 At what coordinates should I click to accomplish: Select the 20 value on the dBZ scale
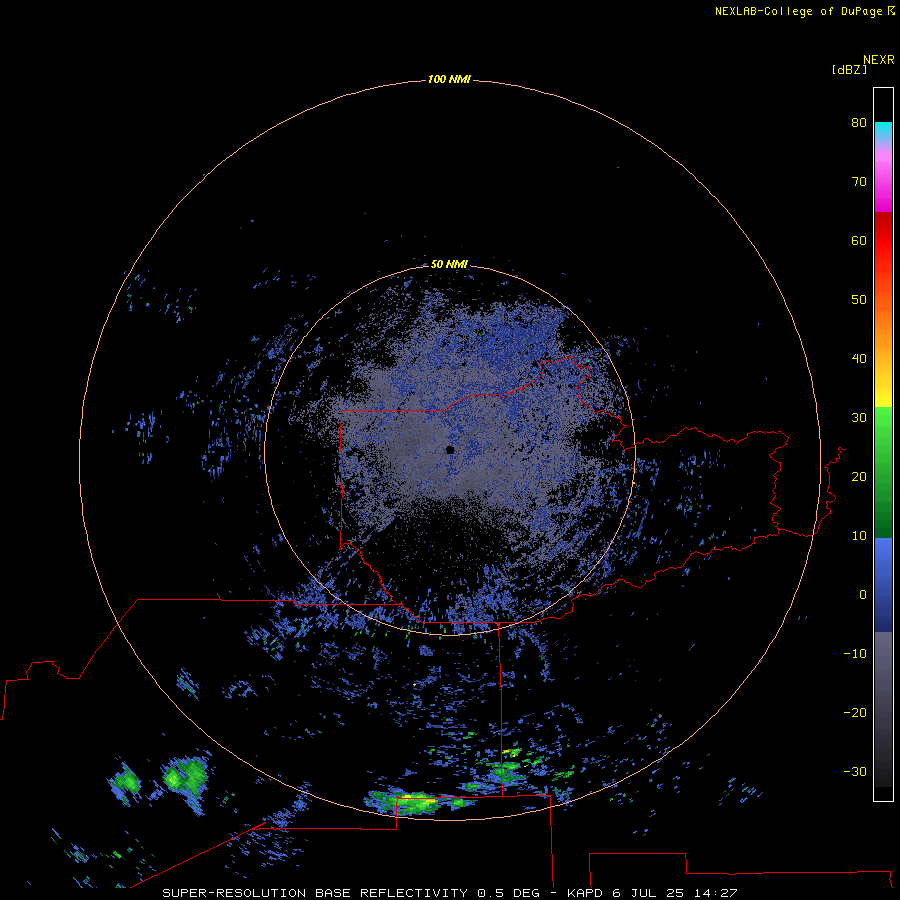(859, 476)
